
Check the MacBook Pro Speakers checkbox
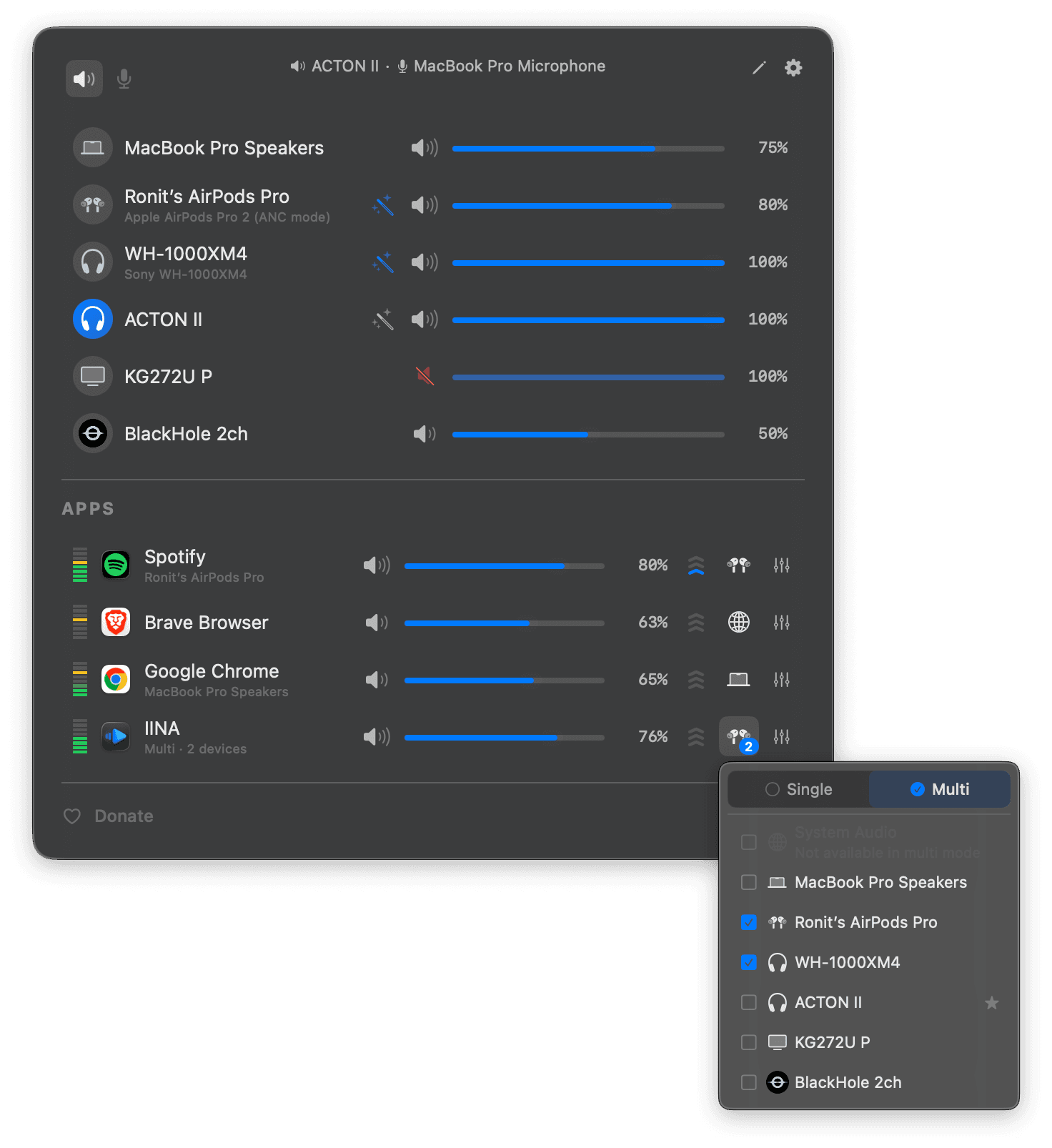(749, 882)
